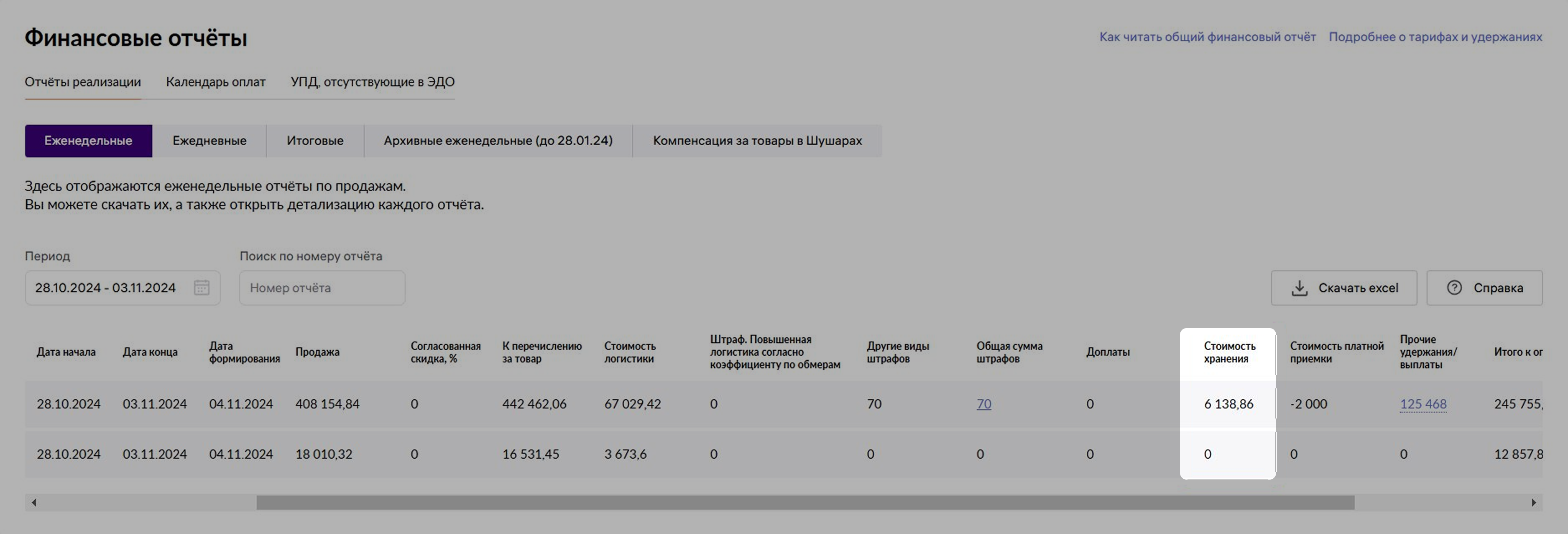This screenshot has height=534, width=1568.
Task: Click left arrow of horizontal scrollbar
Action: (34, 502)
